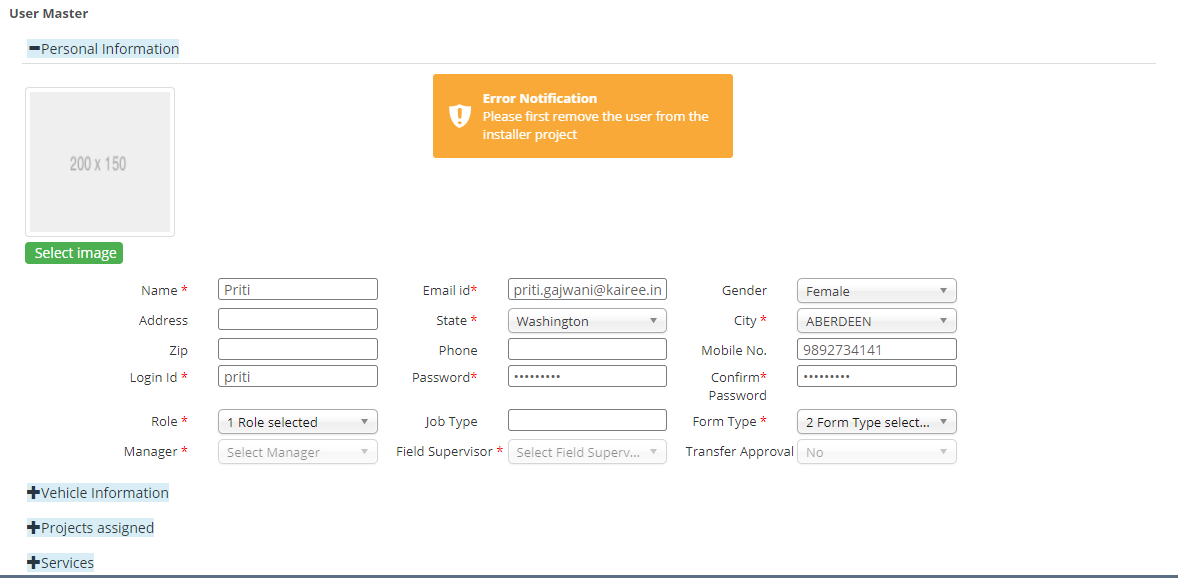Click the Name input field

[298, 290]
